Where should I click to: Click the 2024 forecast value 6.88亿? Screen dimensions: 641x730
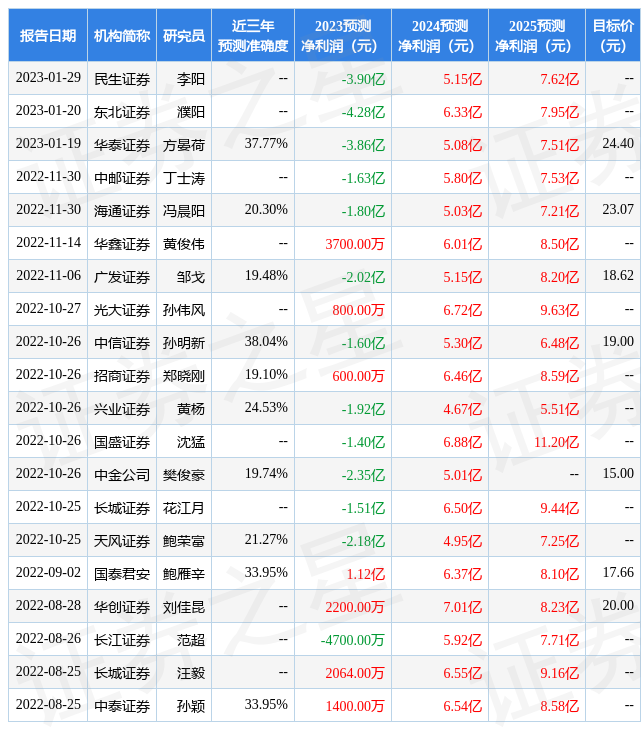[462, 442]
